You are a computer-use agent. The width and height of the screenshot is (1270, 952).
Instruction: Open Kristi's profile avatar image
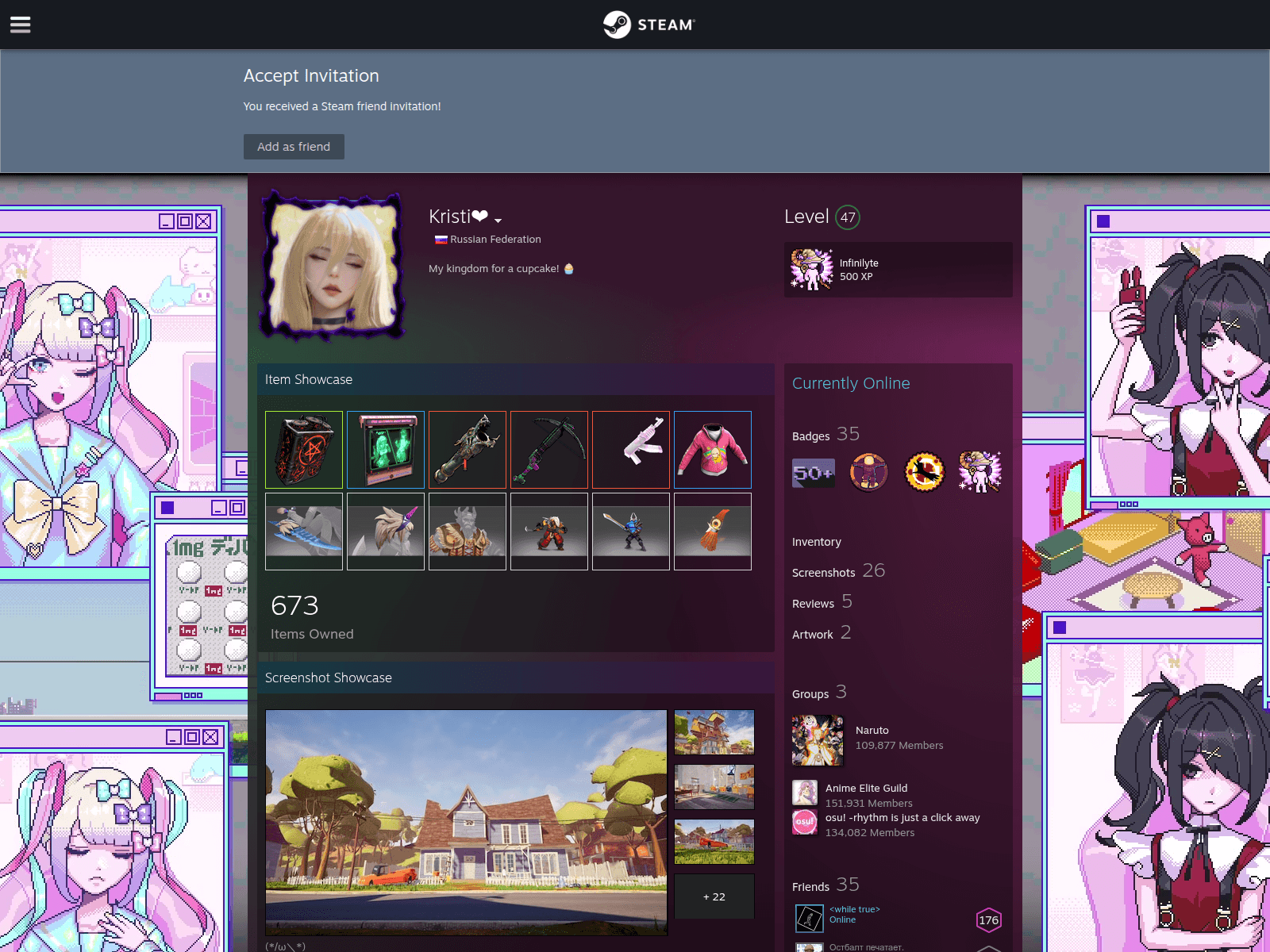pyautogui.click(x=333, y=267)
